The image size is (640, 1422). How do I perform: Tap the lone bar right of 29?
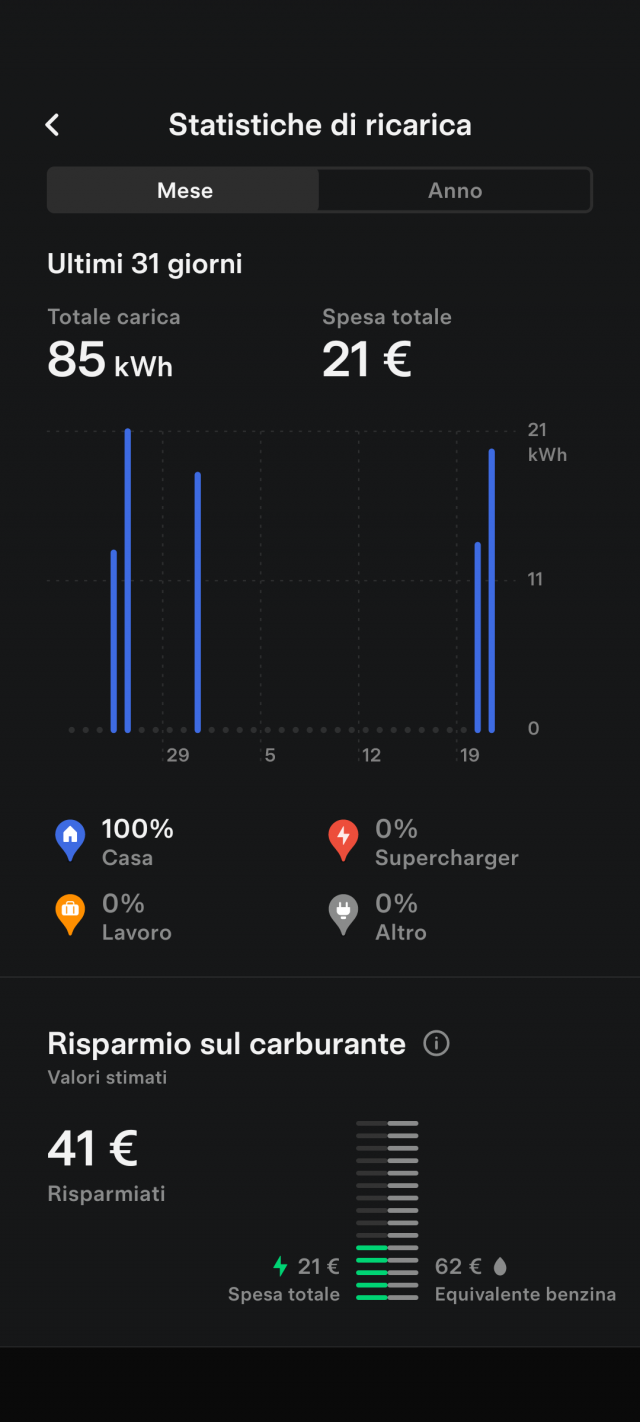[x=198, y=602]
